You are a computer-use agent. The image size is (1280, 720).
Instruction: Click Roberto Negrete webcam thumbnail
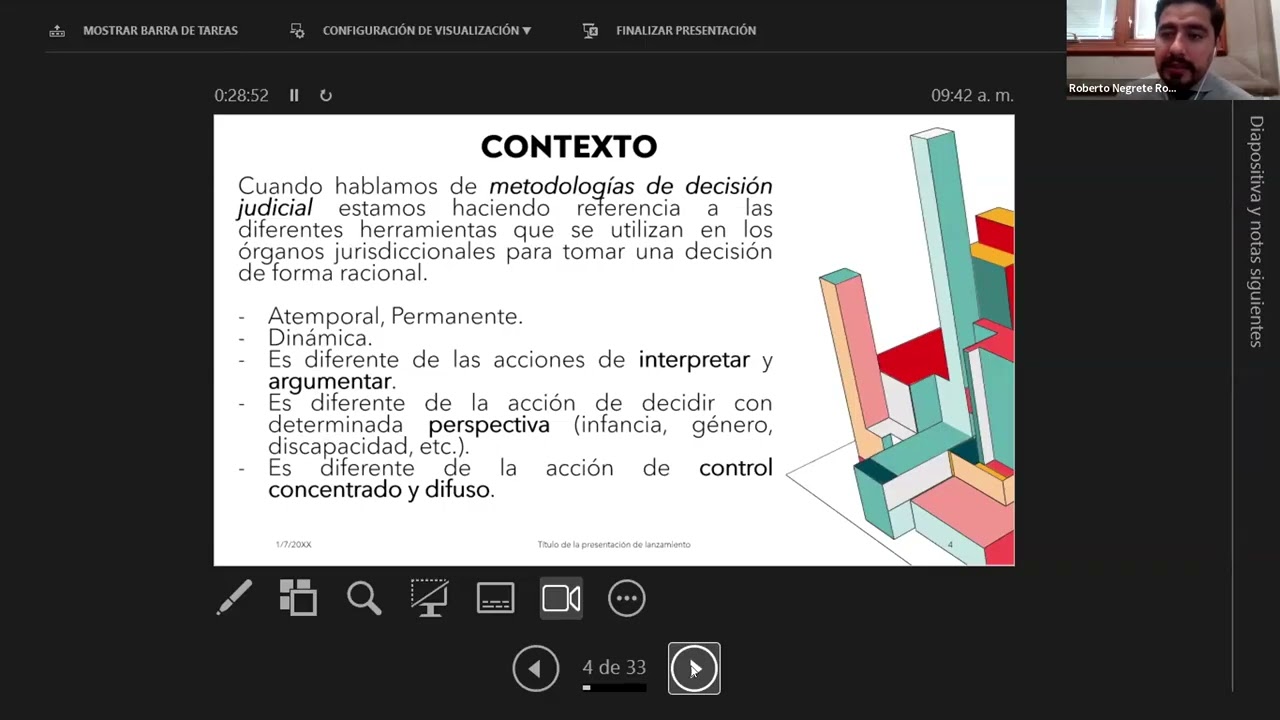coord(1173,50)
